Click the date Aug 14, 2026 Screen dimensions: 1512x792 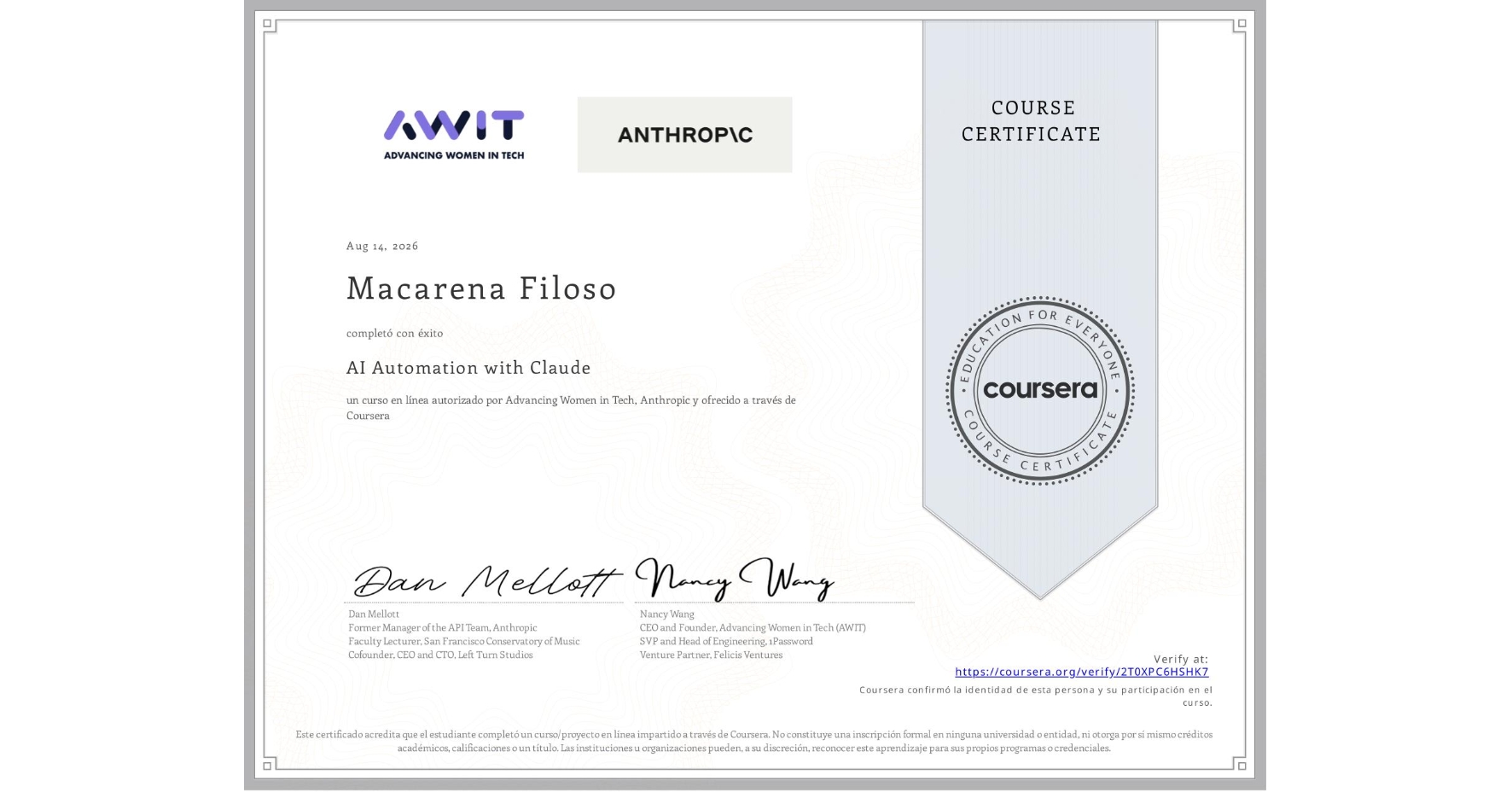point(382,246)
